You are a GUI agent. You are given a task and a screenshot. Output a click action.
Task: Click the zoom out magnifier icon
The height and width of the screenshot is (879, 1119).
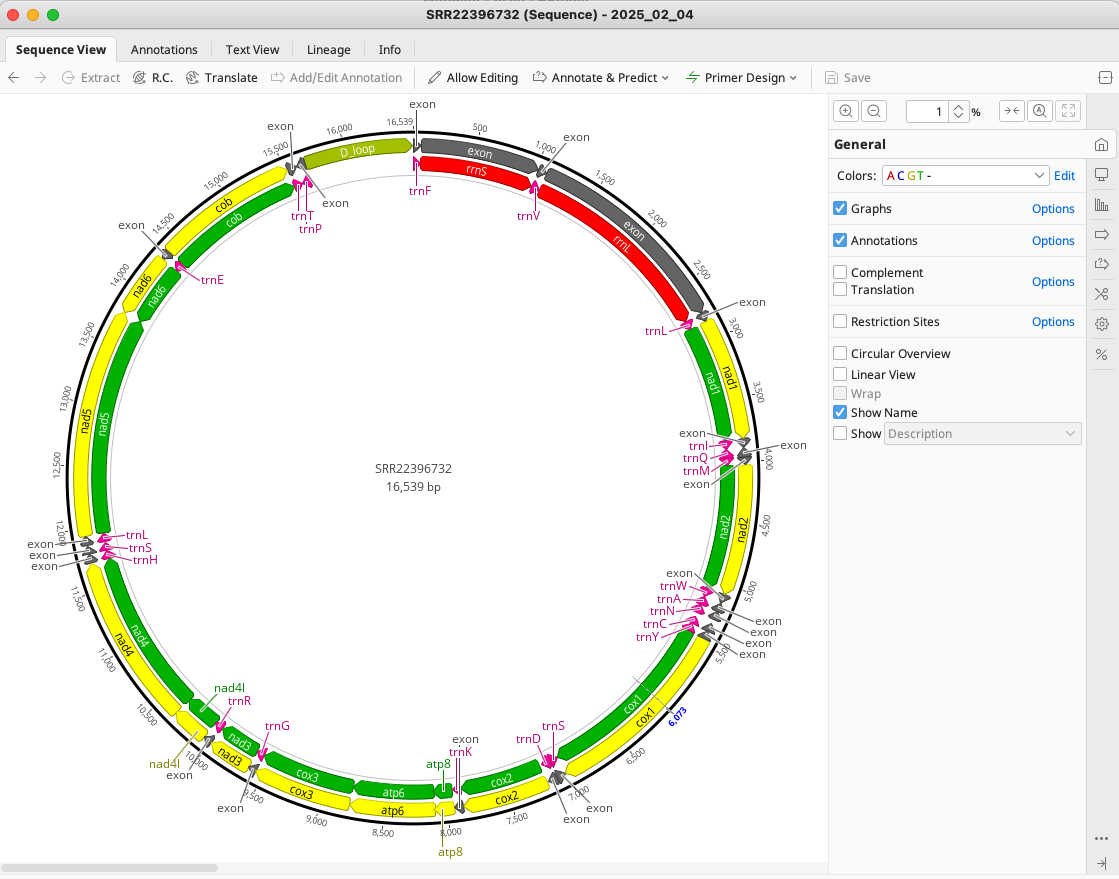click(x=874, y=111)
